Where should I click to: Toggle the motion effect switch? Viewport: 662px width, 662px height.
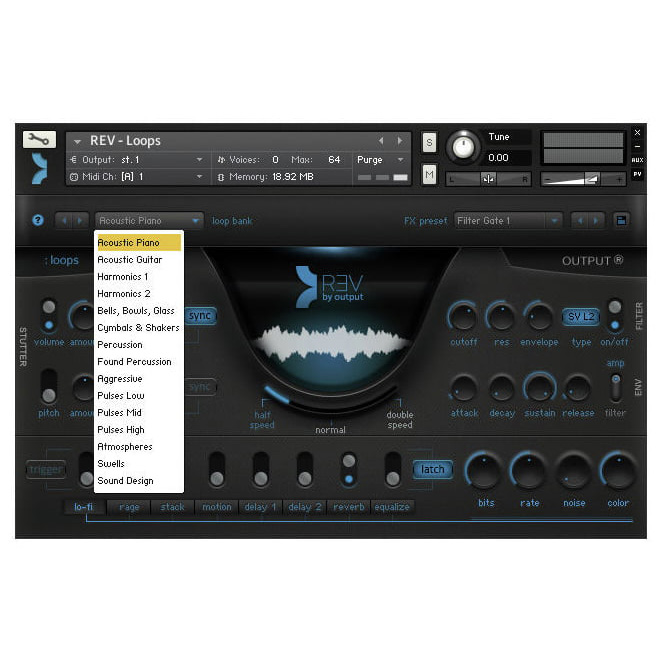pos(217,469)
